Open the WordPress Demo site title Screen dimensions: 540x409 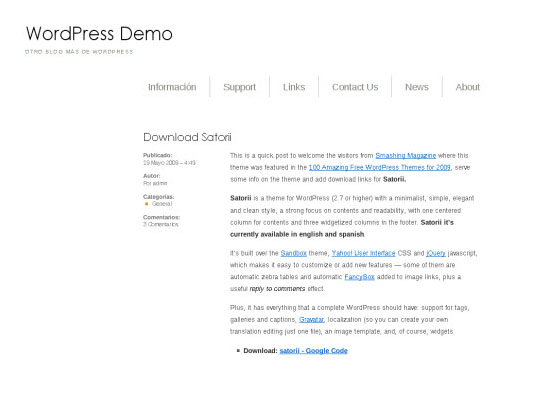coord(99,34)
